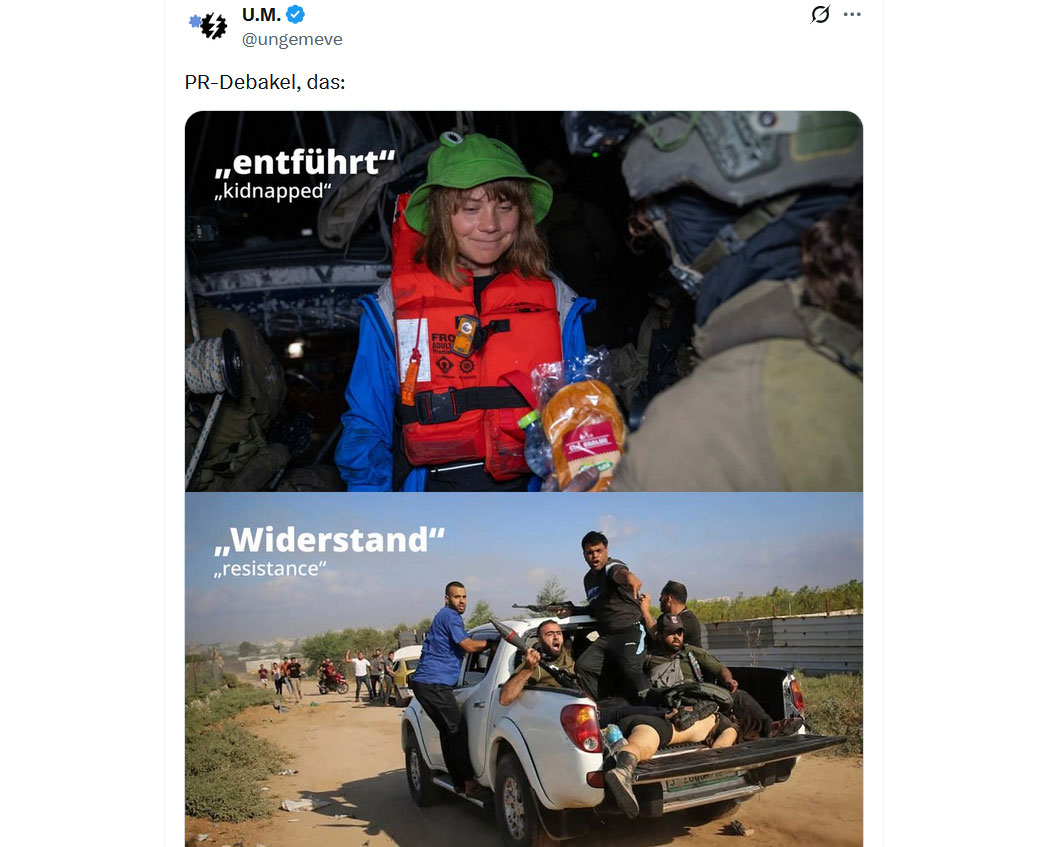This screenshot has height=847, width=1050.
Task: Open the U.M. profile avatar
Action: (209, 25)
